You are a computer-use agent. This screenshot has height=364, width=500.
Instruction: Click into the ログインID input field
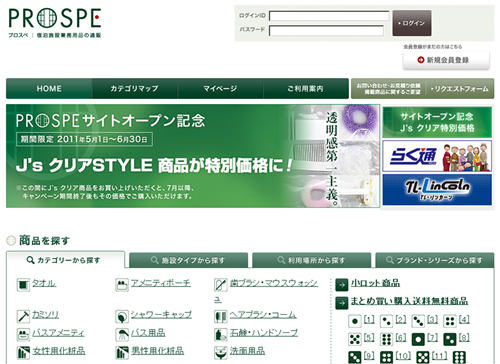(329, 16)
